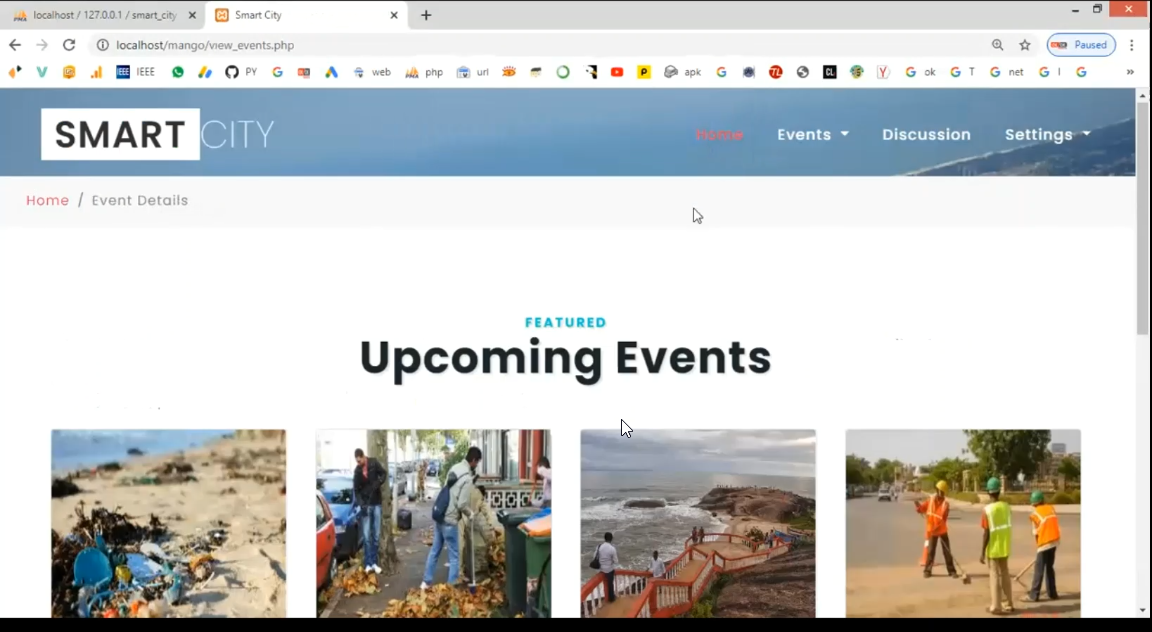This screenshot has width=1152, height=632.
Task: Click the Home breadcrumb link
Action: click(47, 200)
